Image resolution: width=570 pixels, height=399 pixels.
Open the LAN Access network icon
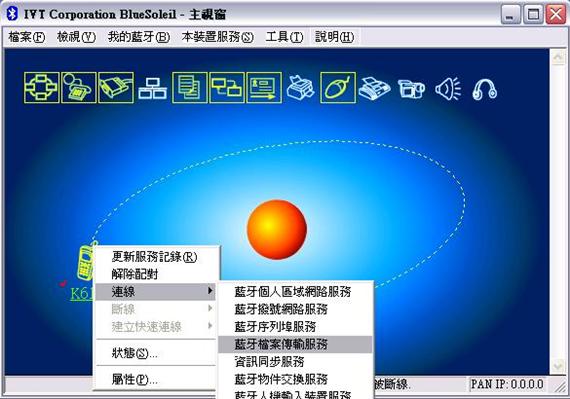153,88
